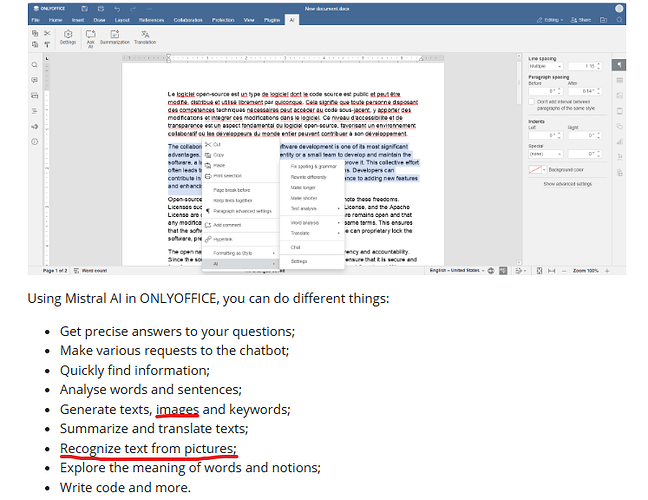Click the Search icon in header
The image size is (648, 500).
point(619,20)
